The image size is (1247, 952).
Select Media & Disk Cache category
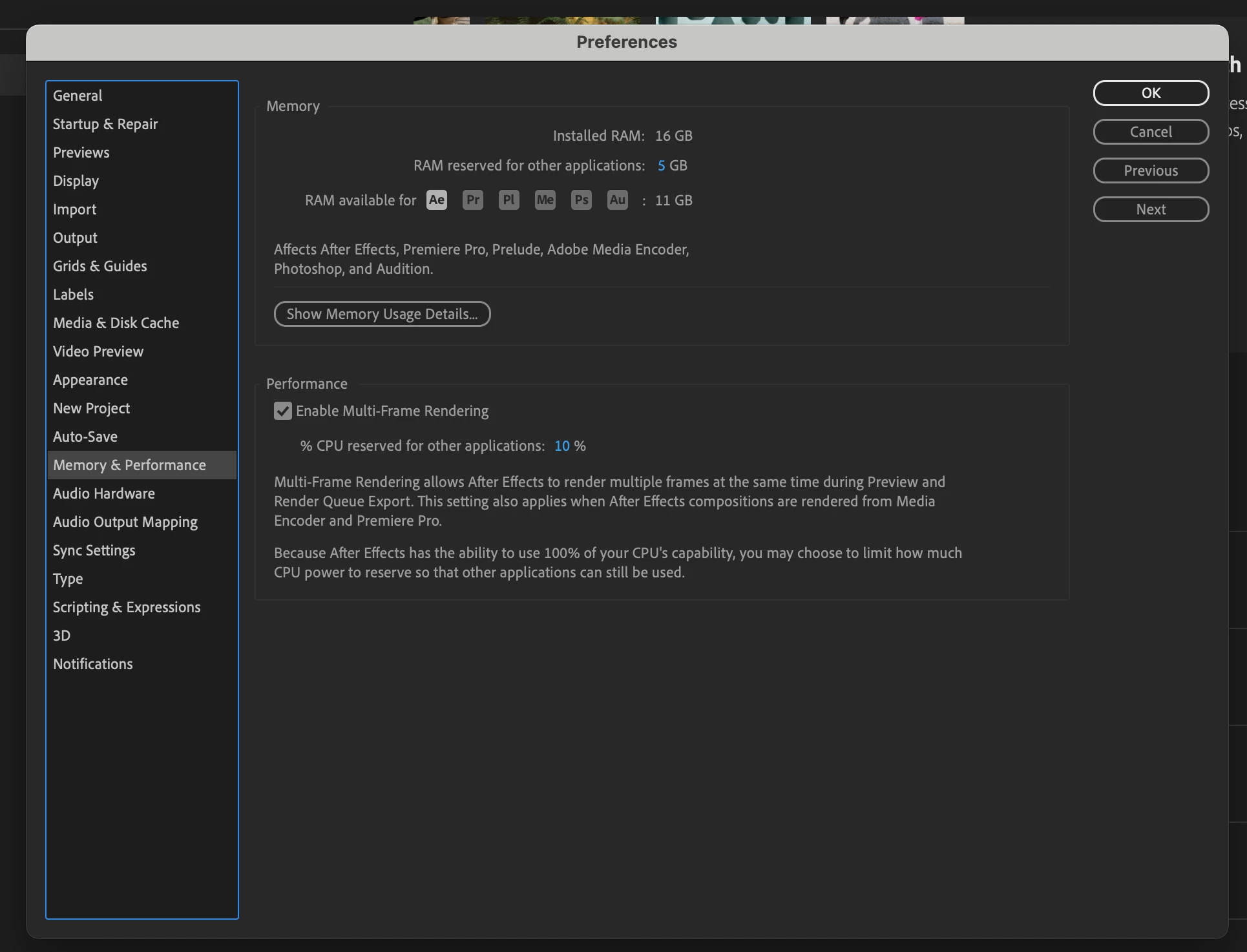coord(116,323)
